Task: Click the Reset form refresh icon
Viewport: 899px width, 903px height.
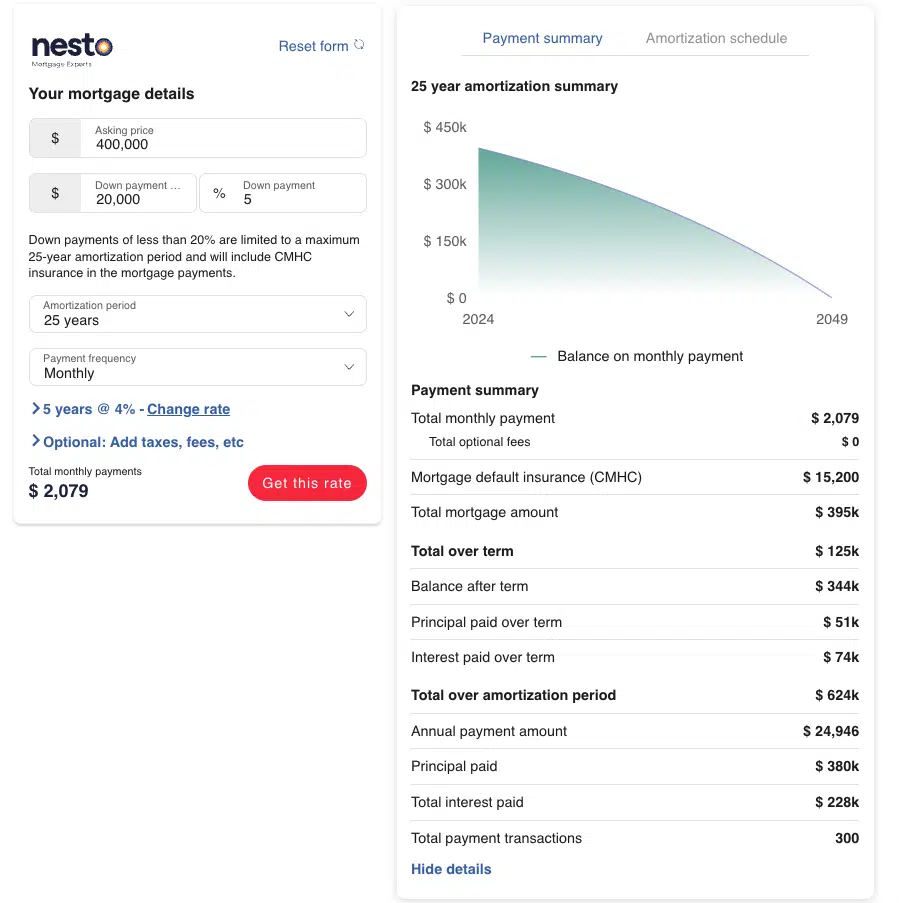Action: 359,44
